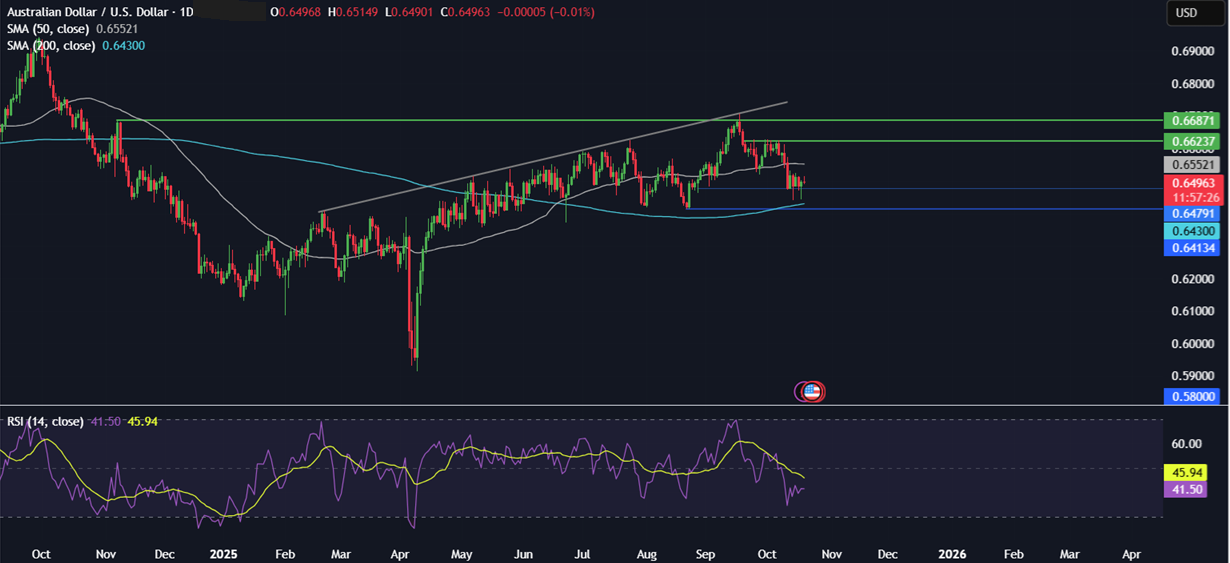The image size is (1230, 563).
Task: Click the gray ascending trendline on chart
Action: [x=550, y=160]
